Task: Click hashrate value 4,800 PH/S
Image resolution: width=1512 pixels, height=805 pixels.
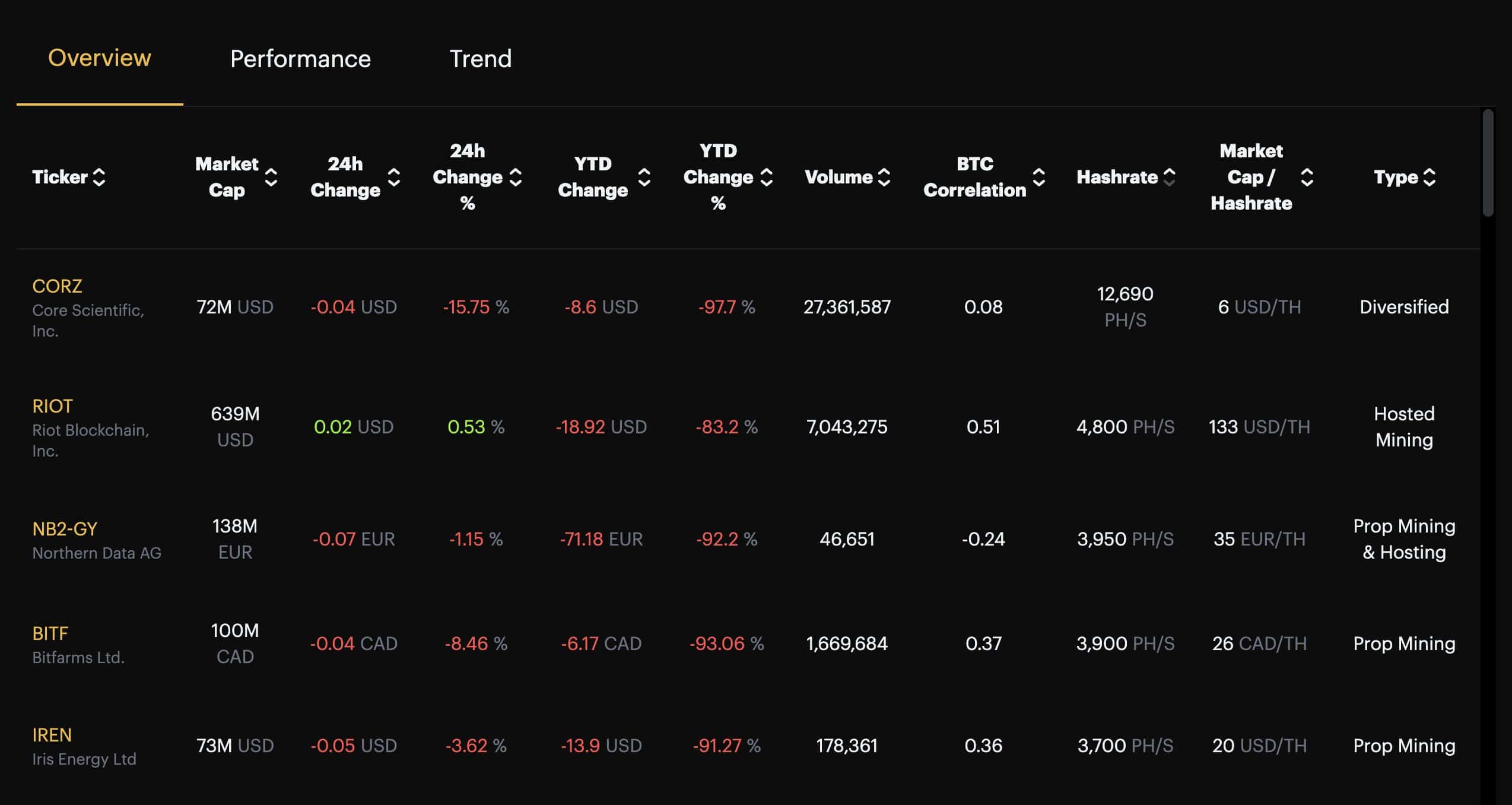Action: pyautogui.click(x=1125, y=427)
